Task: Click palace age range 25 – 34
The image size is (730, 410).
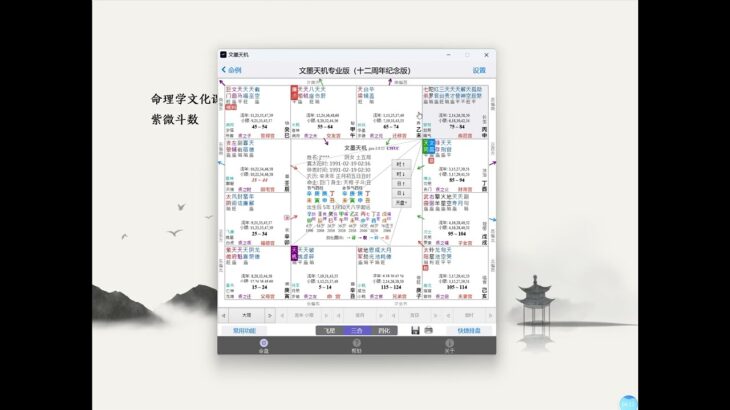Action: point(259,234)
